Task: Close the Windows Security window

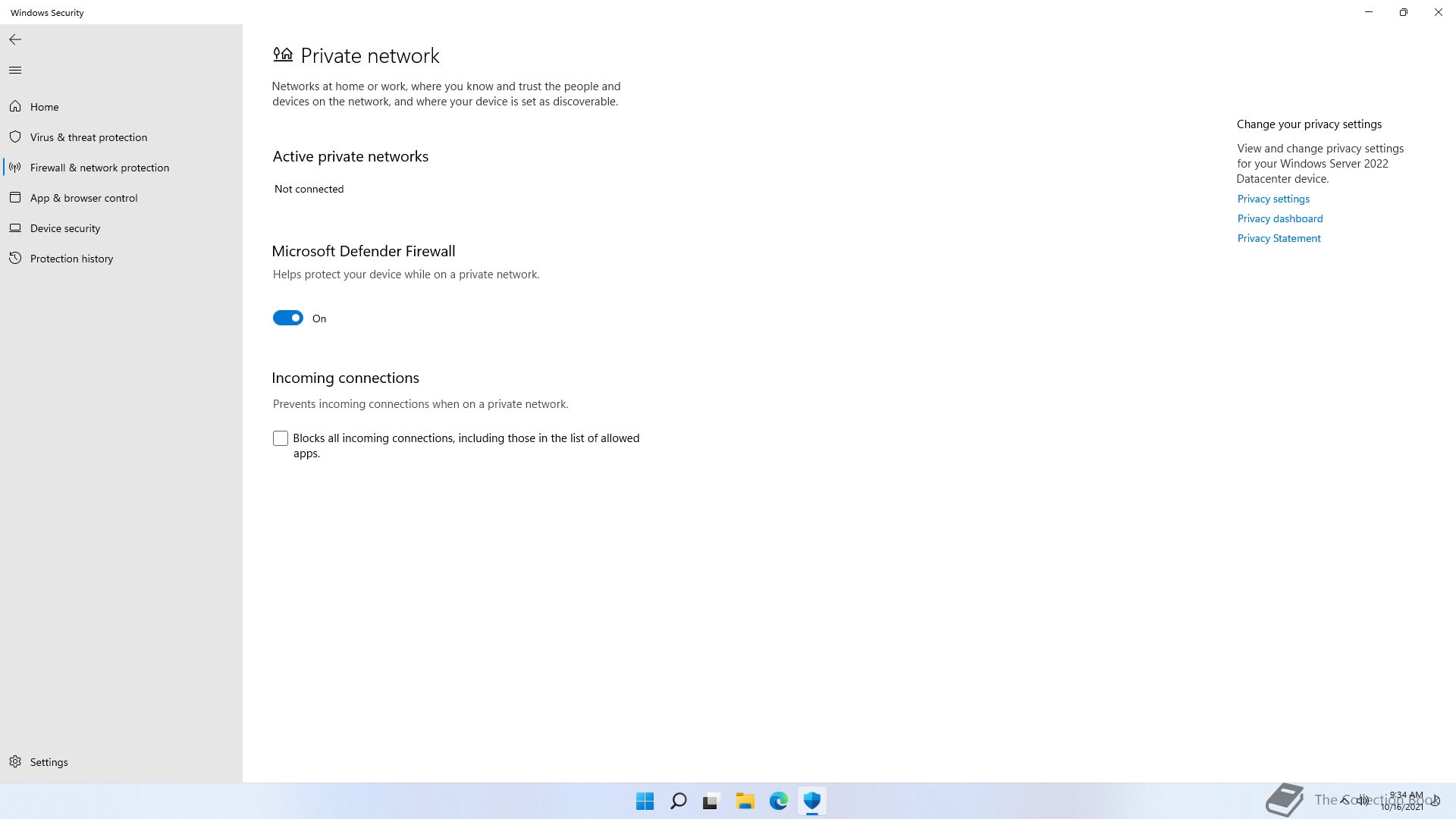Action: [x=1439, y=12]
